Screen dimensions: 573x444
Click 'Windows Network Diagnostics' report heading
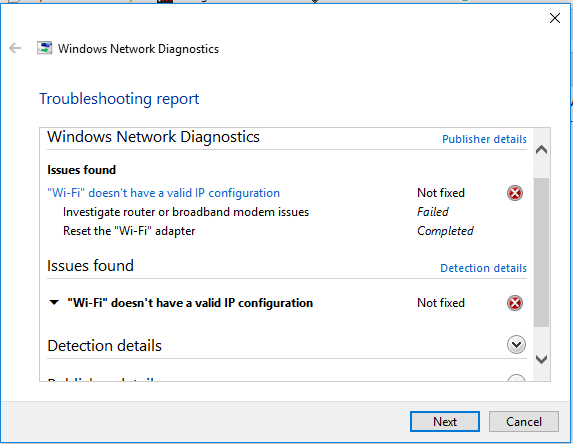153,137
